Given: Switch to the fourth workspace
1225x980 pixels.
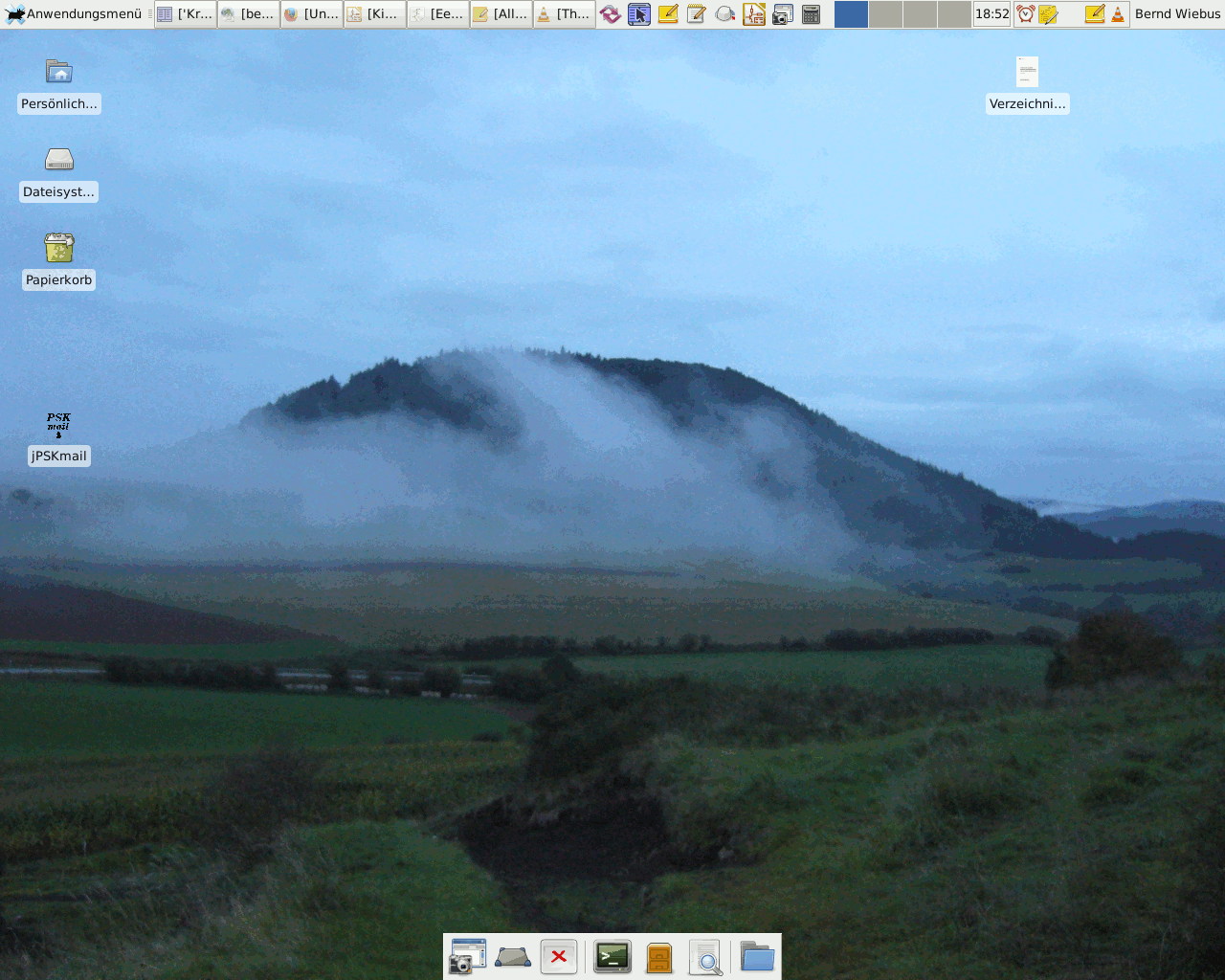Looking at the screenshot, I should click(x=954, y=13).
